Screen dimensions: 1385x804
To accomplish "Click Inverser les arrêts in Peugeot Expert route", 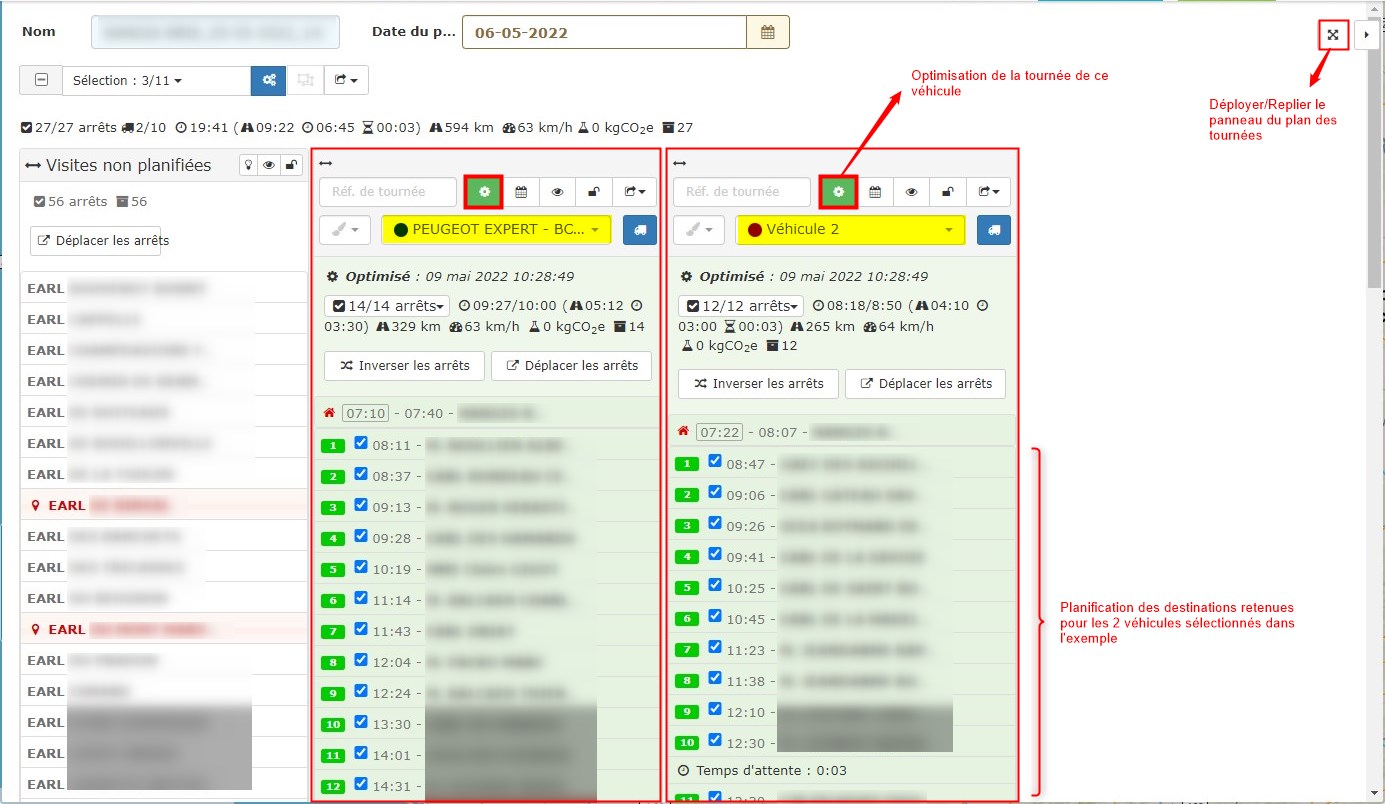I will [405, 366].
